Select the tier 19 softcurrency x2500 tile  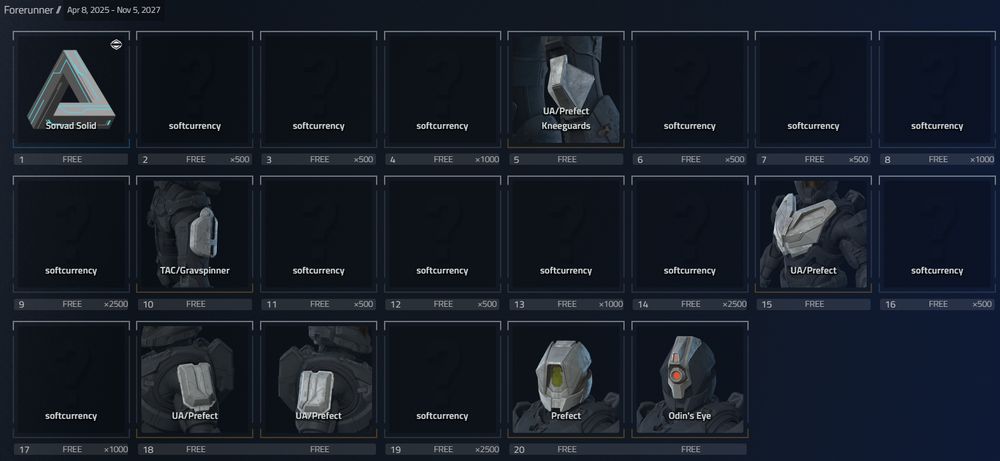(442, 379)
